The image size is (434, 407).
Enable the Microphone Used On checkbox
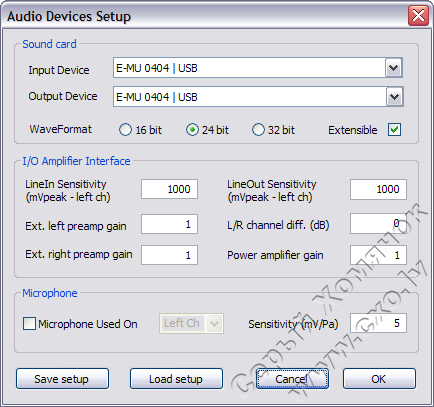(x=29, y=324)
